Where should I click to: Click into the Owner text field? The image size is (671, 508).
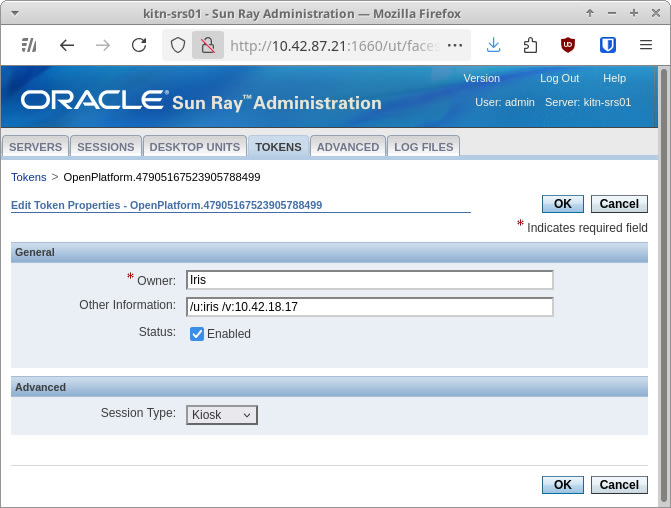pyautogui.click(x=370, y=280)
